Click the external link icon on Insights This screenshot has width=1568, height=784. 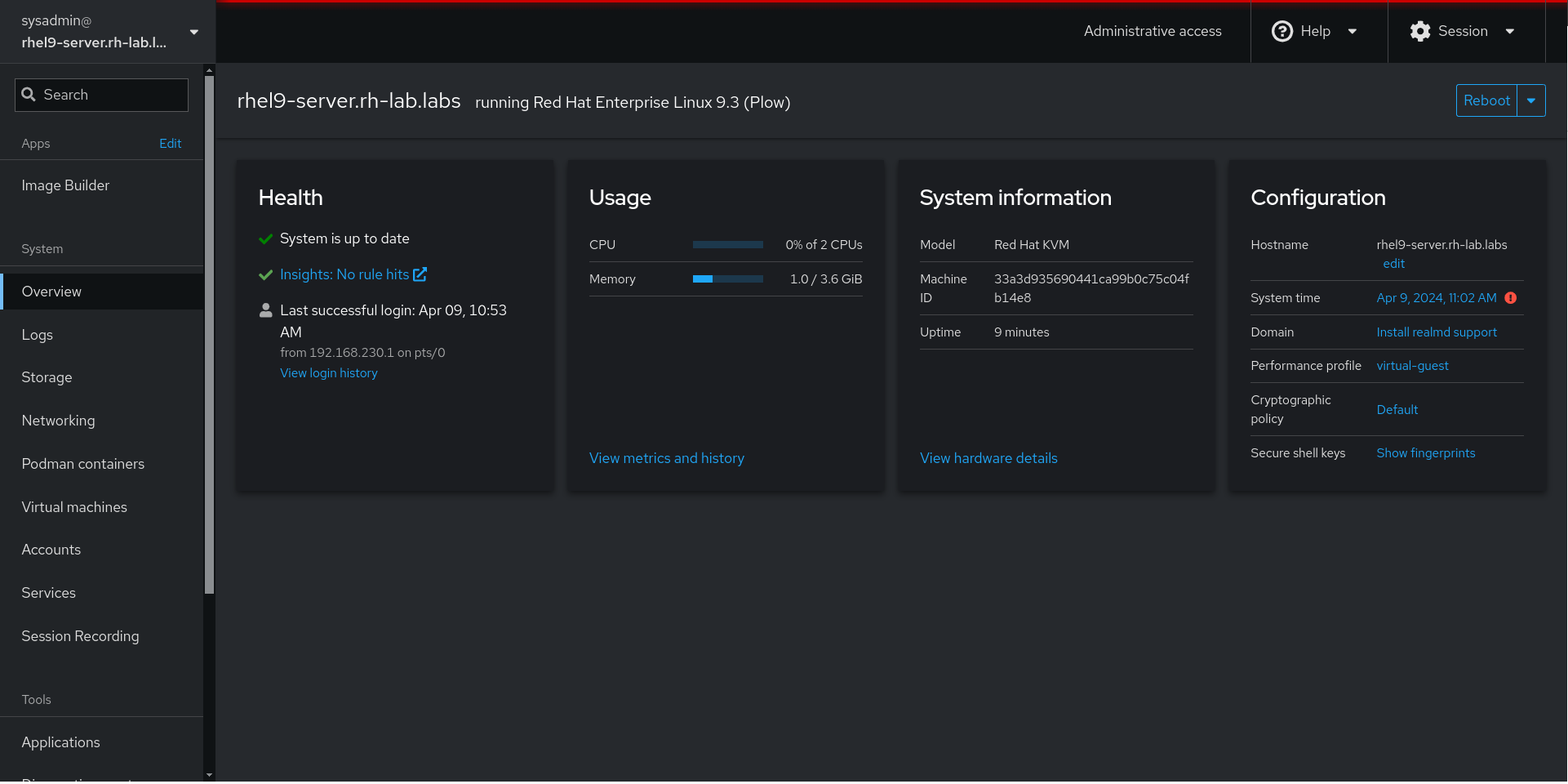click(x=420, y=274)
